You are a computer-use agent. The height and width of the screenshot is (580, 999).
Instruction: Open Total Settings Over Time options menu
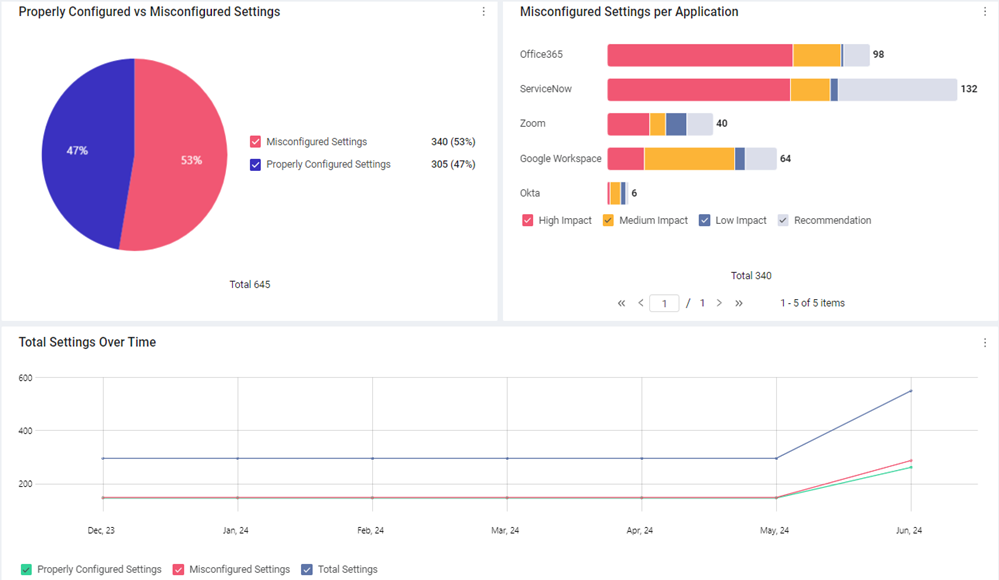984,343
